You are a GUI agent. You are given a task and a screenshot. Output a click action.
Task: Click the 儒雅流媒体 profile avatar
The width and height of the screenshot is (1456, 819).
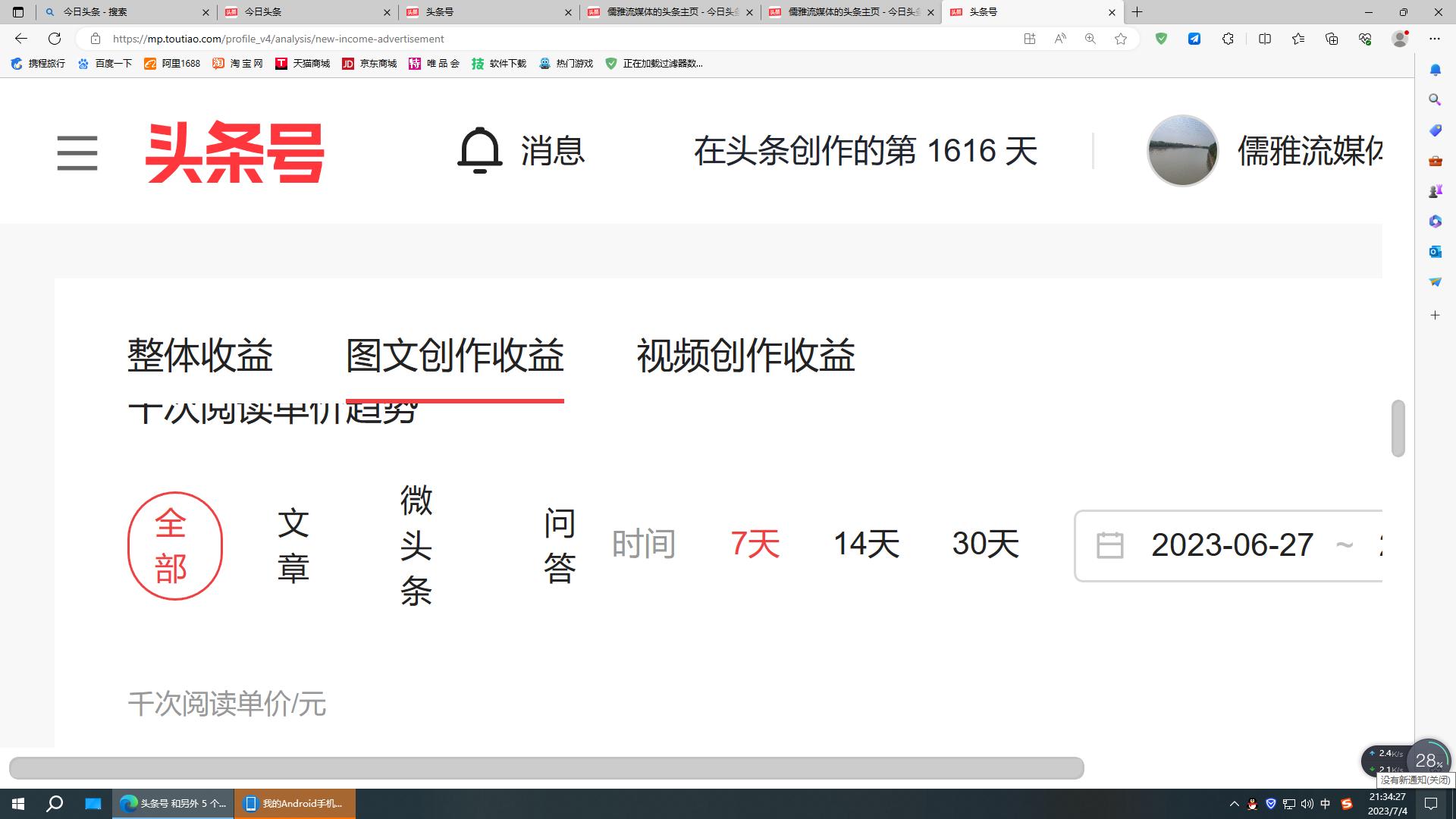1181,151
